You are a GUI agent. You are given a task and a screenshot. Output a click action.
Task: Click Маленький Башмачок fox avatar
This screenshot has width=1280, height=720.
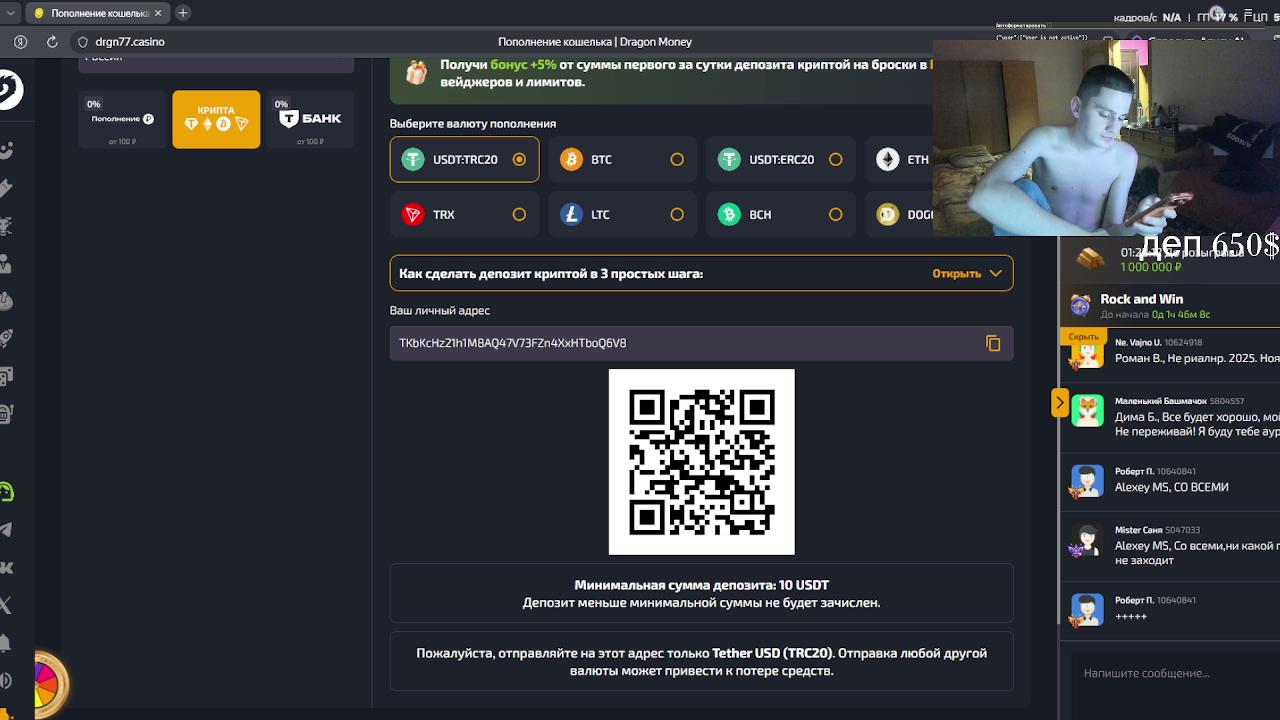tap(1087, 411)
